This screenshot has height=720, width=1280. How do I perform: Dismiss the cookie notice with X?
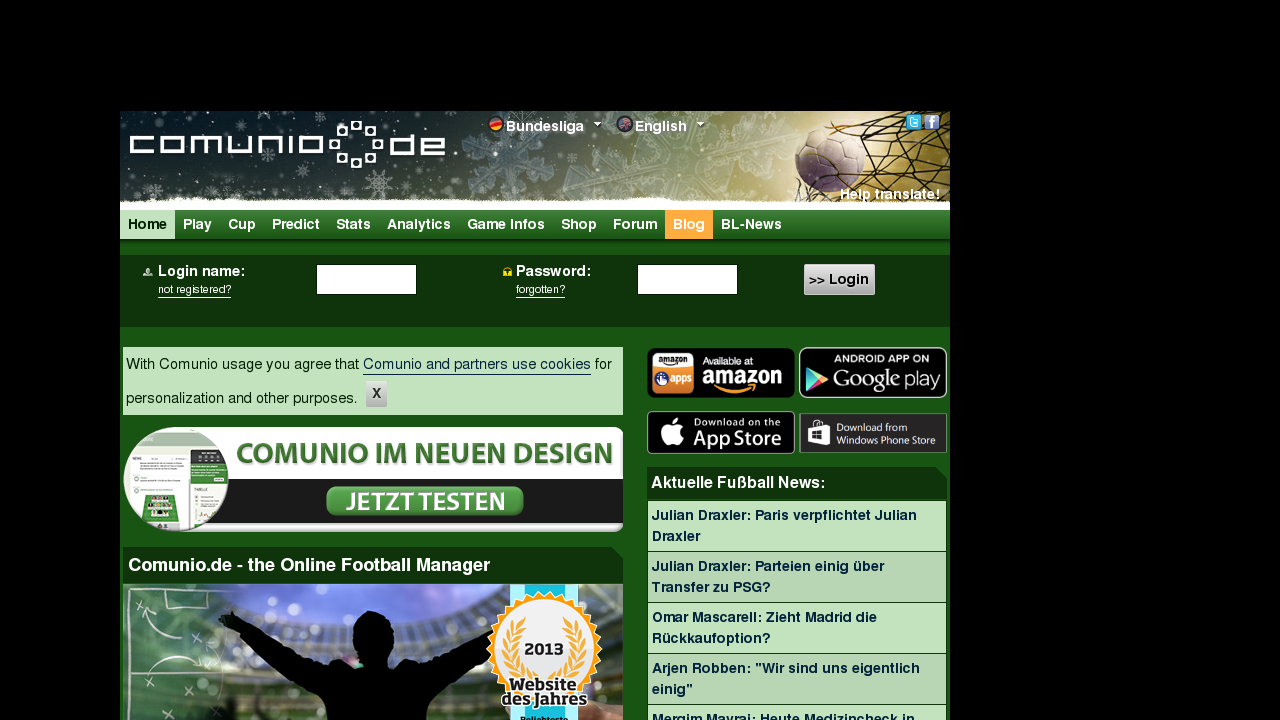tap(376, 394)
